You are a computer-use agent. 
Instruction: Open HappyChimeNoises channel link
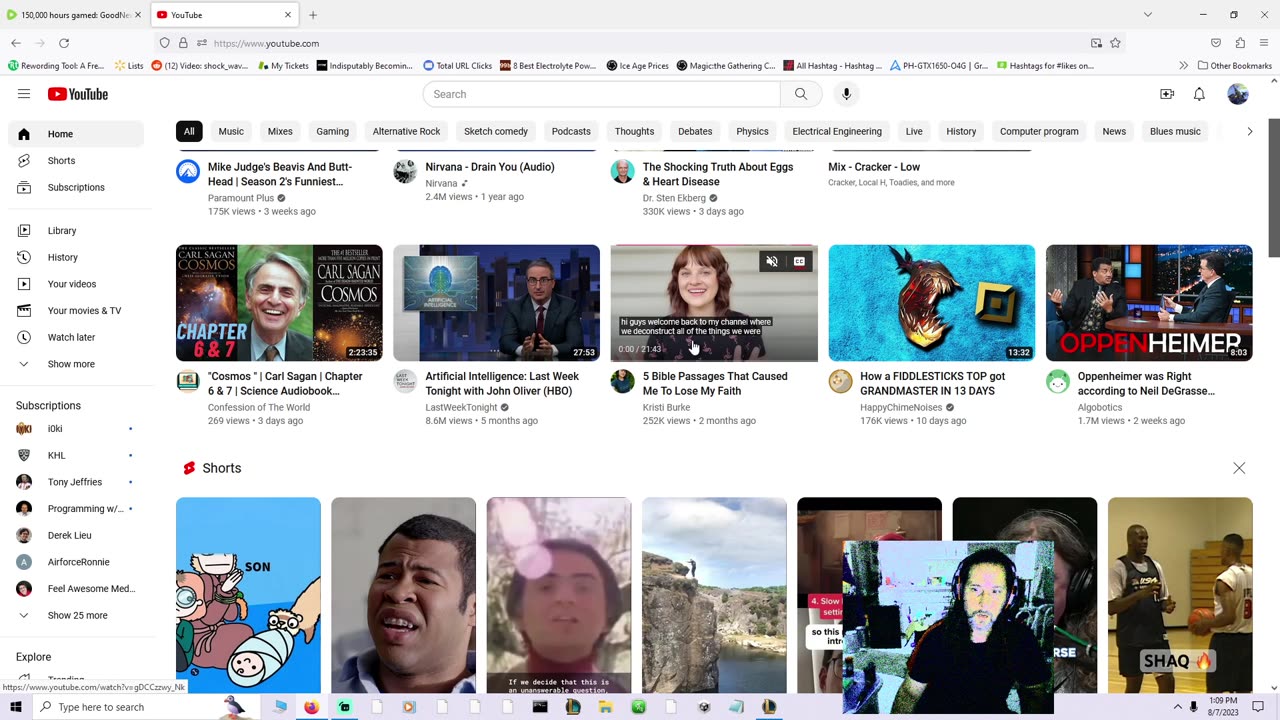click(901, 407)
